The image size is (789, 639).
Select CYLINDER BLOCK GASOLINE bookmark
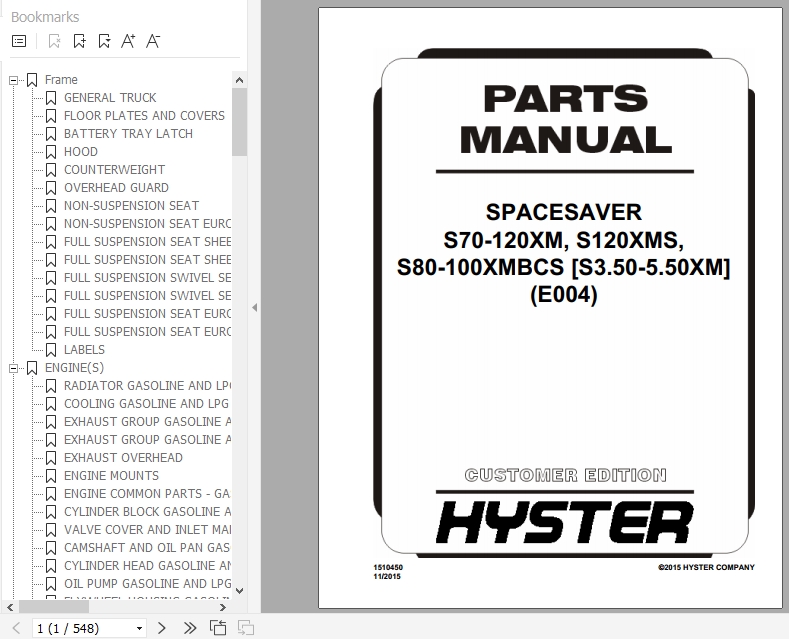tap(147, 512)
